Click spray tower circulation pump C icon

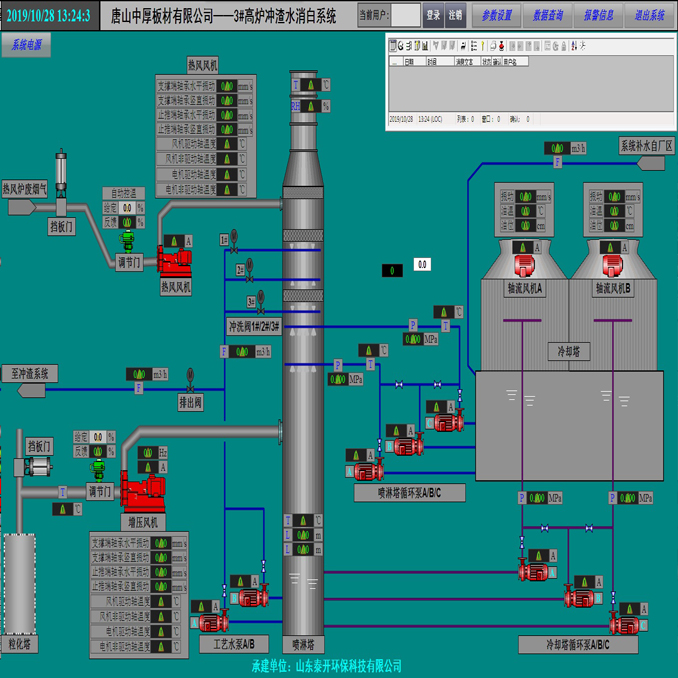tap(449, 422)
